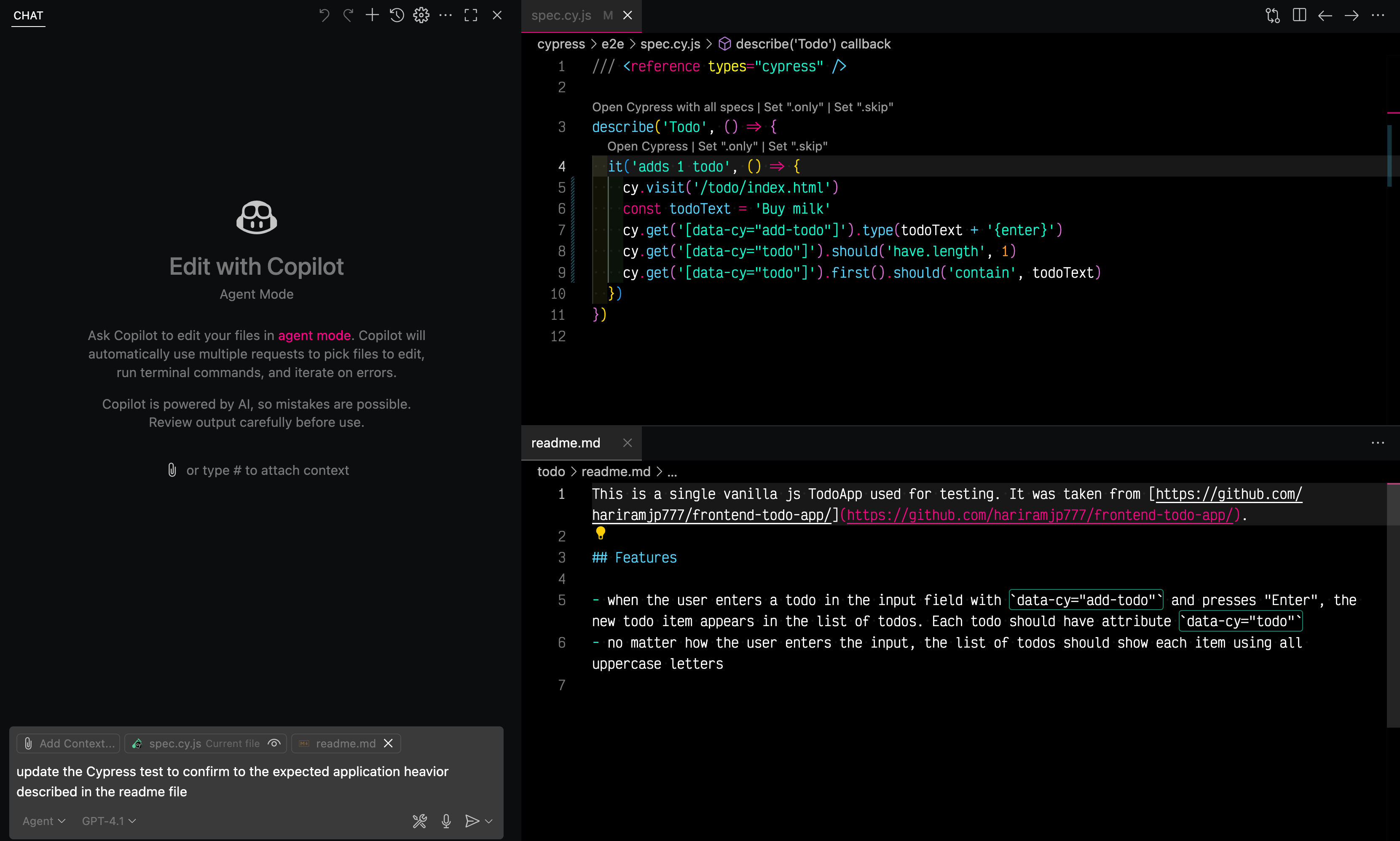Open the GPT-4.1 model picker

(x=109, y=821)
